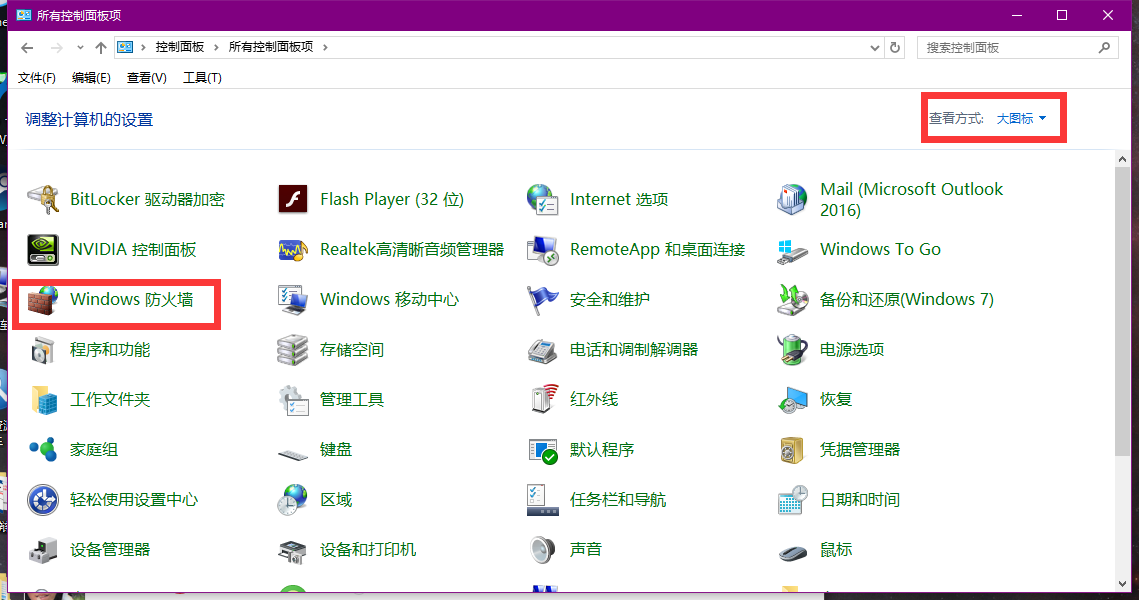Viewport: 1139px width, 600px height.
Task: Open RemoteApp 和桌面连接 icon
Action: [x=543, y=250]
